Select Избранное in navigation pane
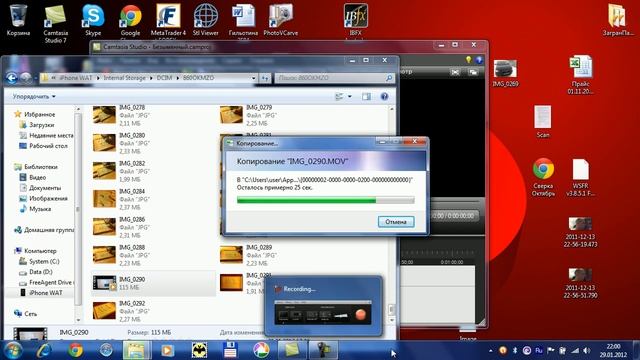640x360 pixels. click(40, 114)
